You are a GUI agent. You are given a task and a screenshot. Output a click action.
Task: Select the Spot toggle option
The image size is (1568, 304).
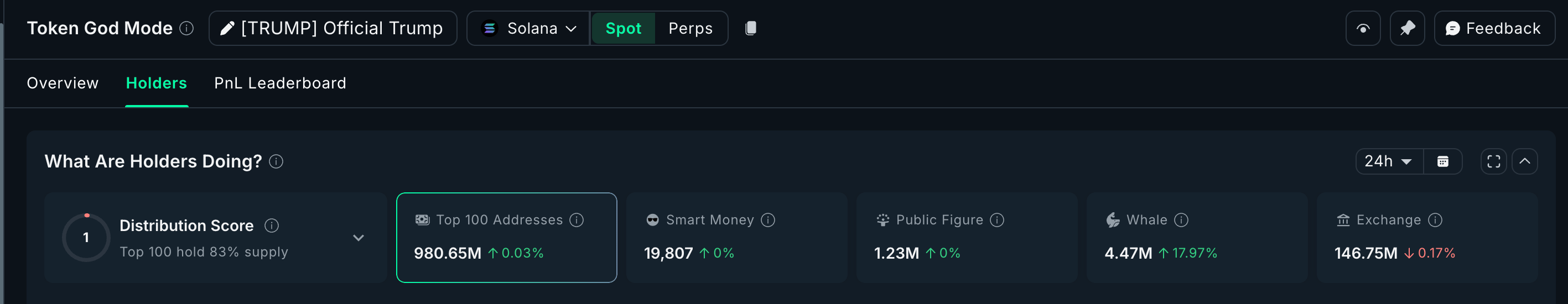click(x=622, y=28)
